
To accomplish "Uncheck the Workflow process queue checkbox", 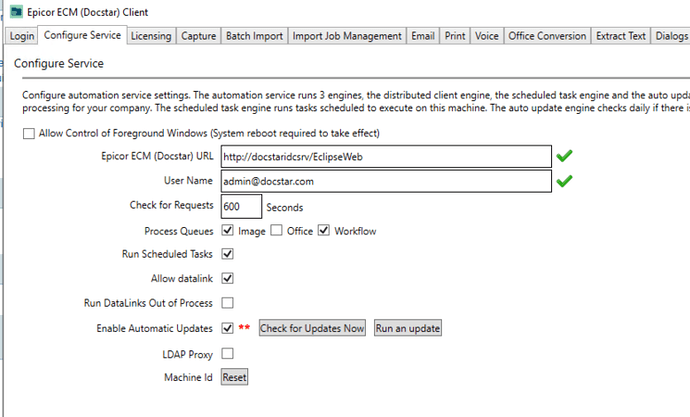I will point(324,230).
